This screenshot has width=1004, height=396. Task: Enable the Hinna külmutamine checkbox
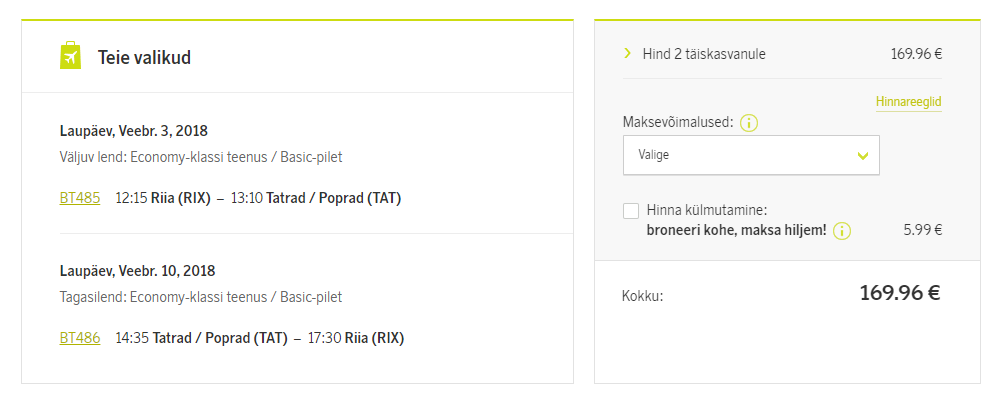click(631, 211)
